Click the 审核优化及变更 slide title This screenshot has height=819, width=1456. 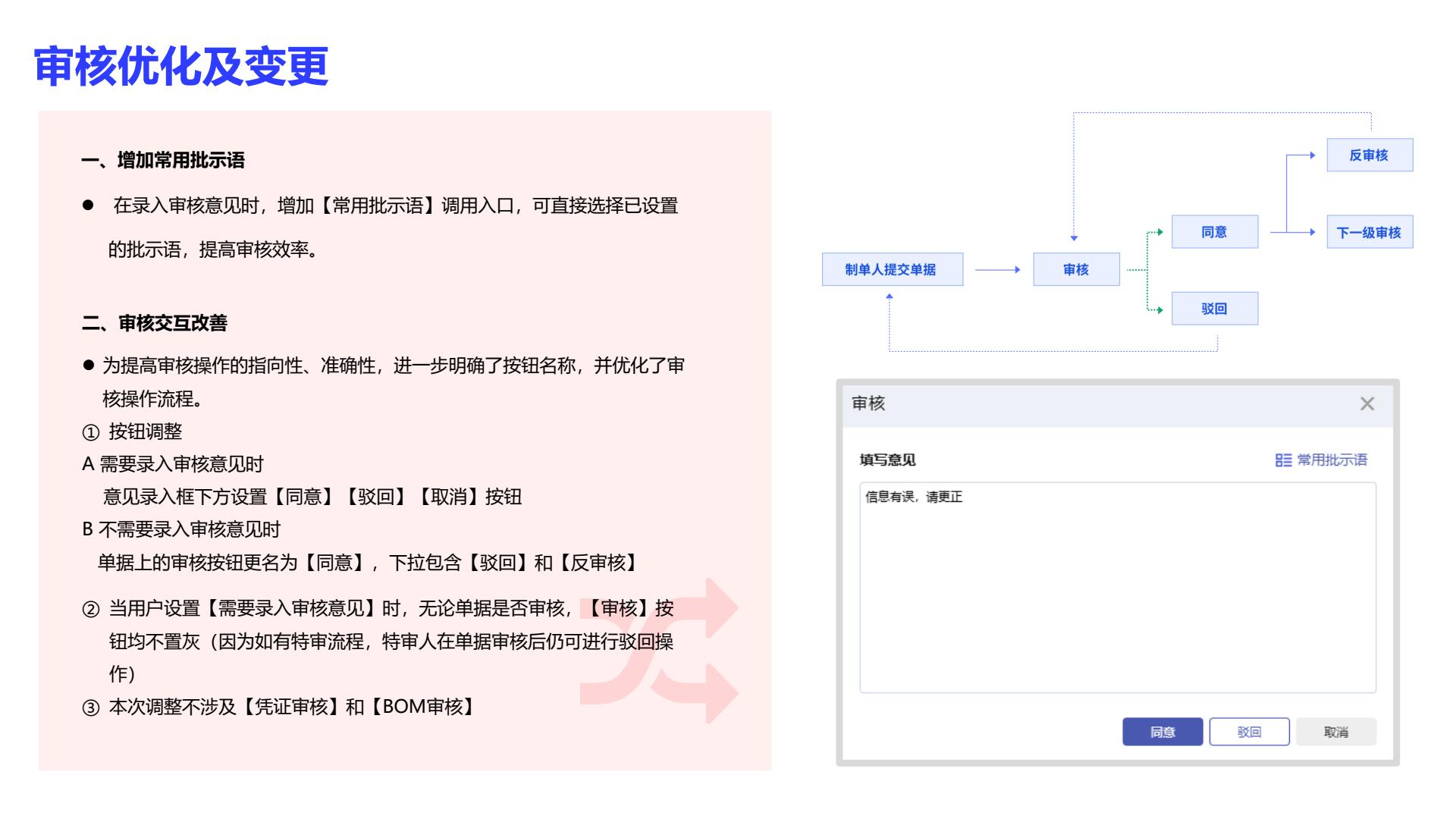181,66
